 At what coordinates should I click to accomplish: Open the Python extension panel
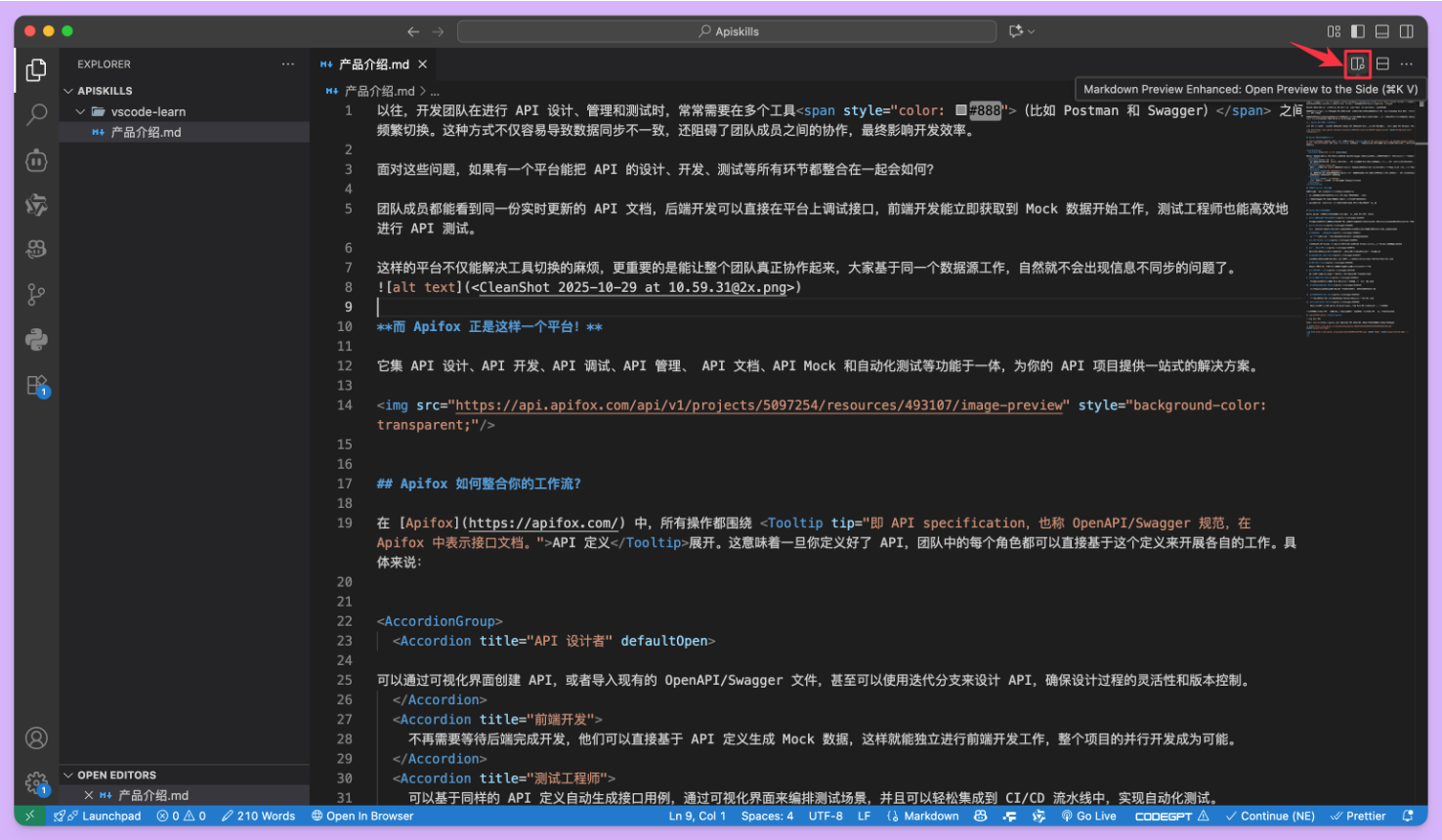(36, 340)
